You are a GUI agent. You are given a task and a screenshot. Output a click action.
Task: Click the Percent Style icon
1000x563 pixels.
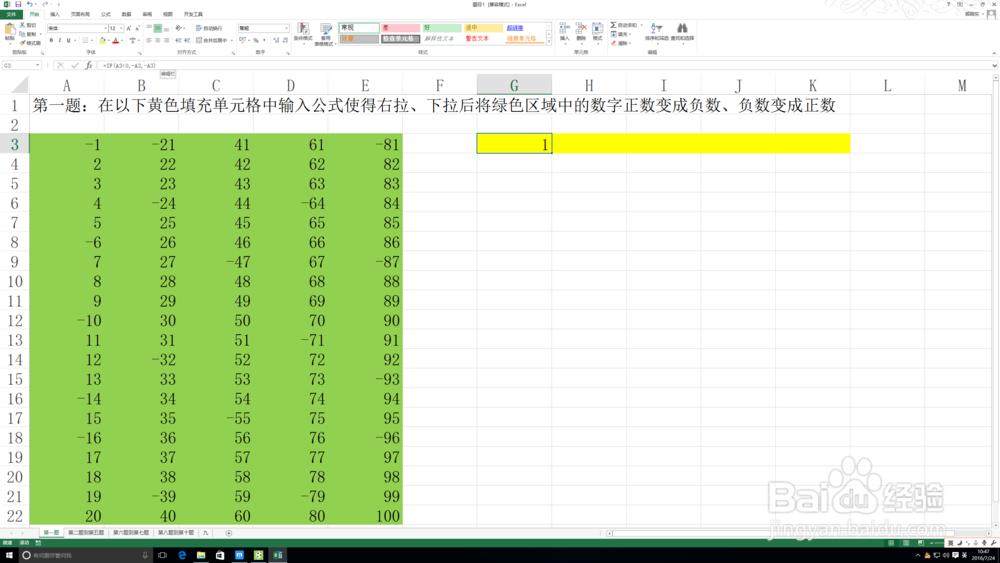click(256, 40)
